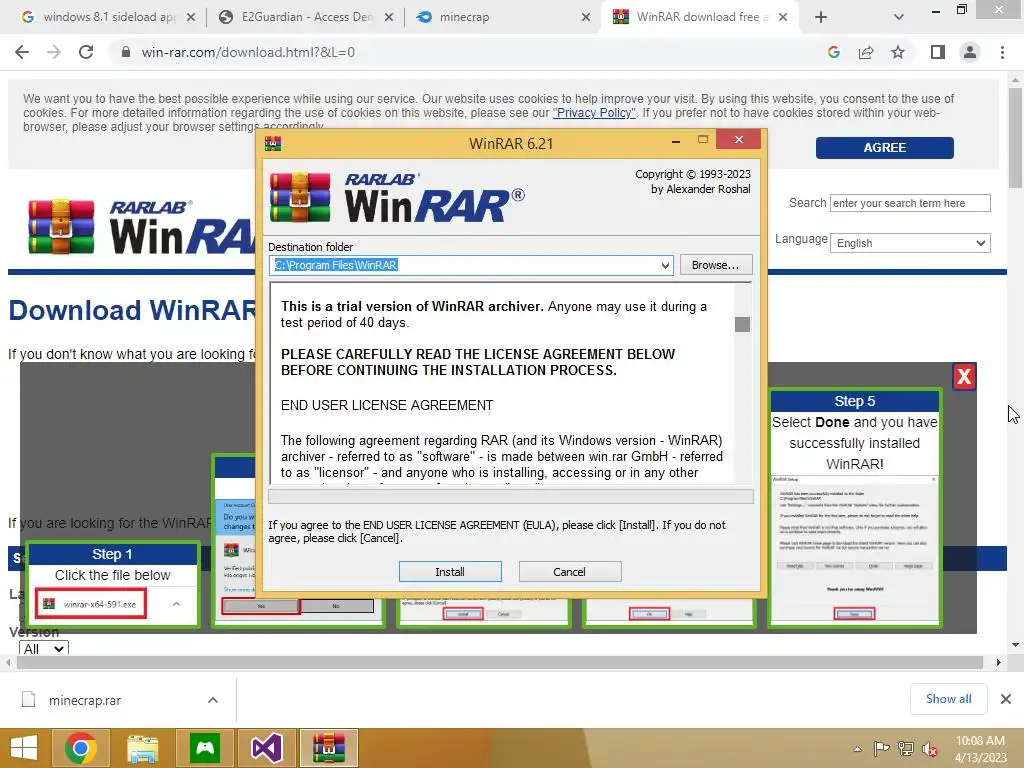Open minecrap.rar download item
The height and width of the screenshot is (768, 1024).
[x=85, y=700]
